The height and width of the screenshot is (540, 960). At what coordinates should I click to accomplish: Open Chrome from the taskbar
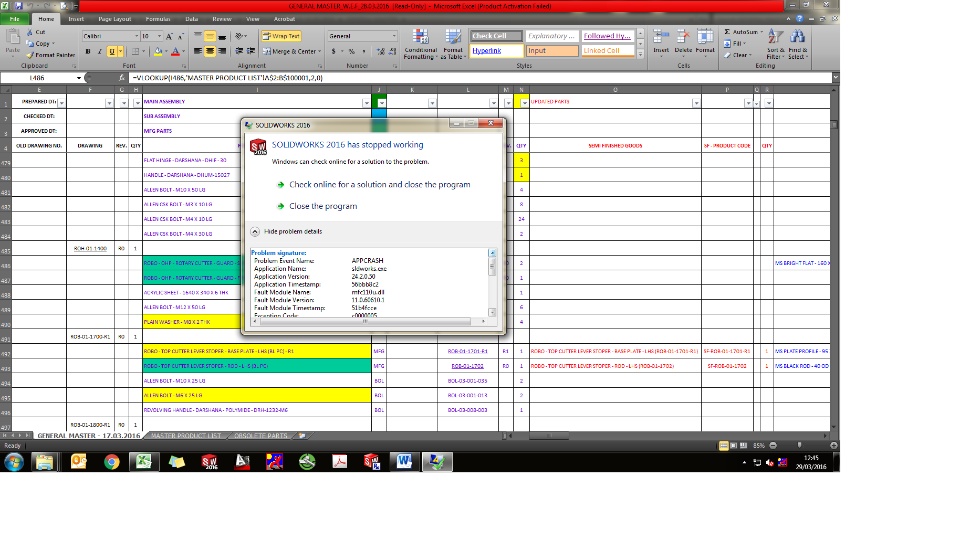tap(111, 462)
